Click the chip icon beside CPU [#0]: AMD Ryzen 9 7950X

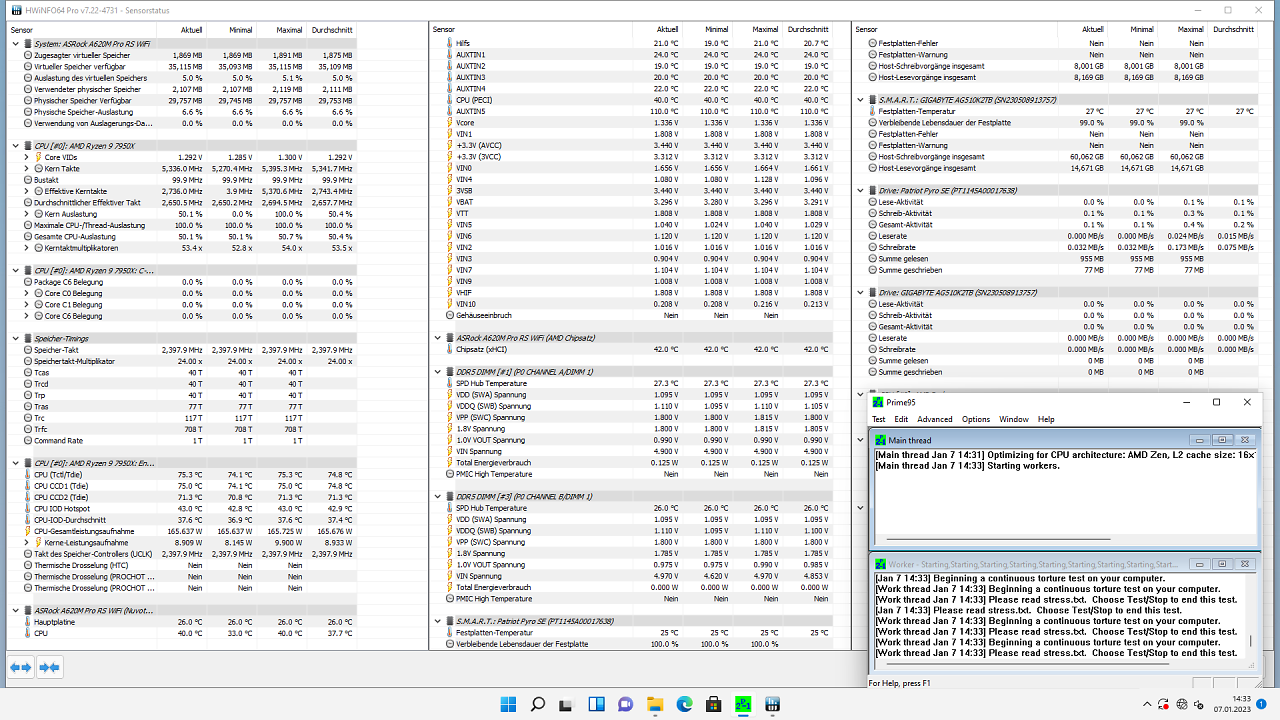[27, 146]
